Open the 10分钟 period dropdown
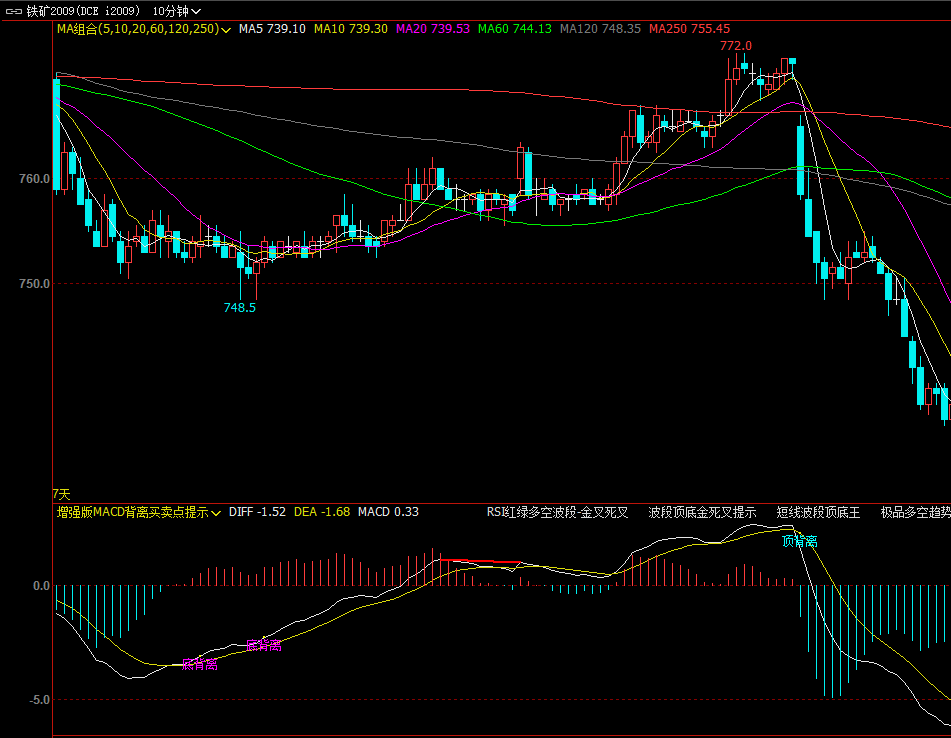The width and height of the screenshot is (951, 738). pyautogui.click(x=176, y=11)
